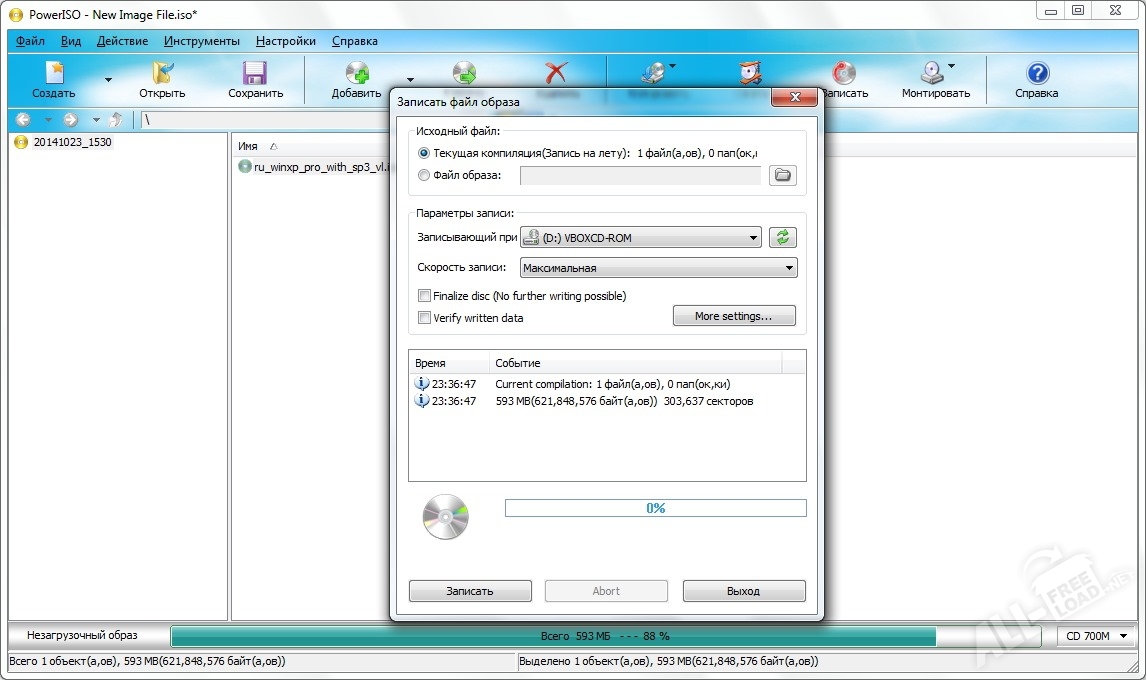The width and height of the screenshot is (1146, 680).
Task: Open the Настройки menu
Action: 285,41
